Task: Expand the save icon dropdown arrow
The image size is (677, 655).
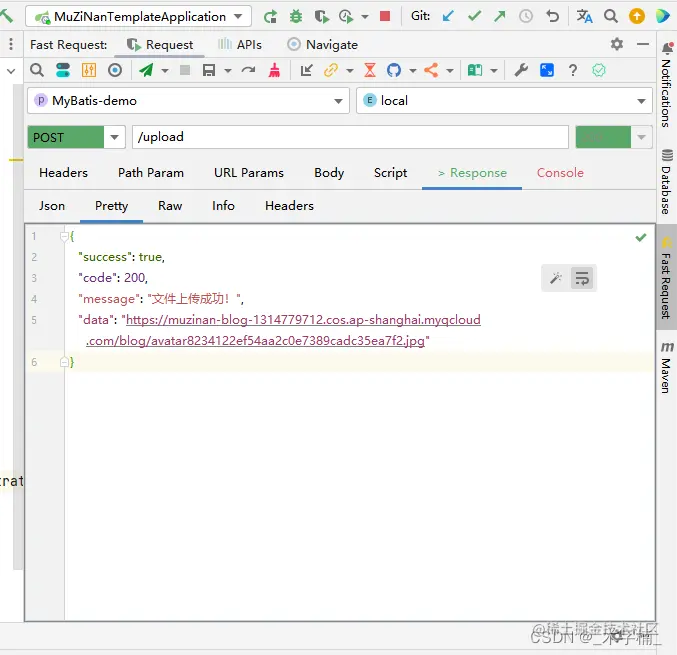Action: 228,70
